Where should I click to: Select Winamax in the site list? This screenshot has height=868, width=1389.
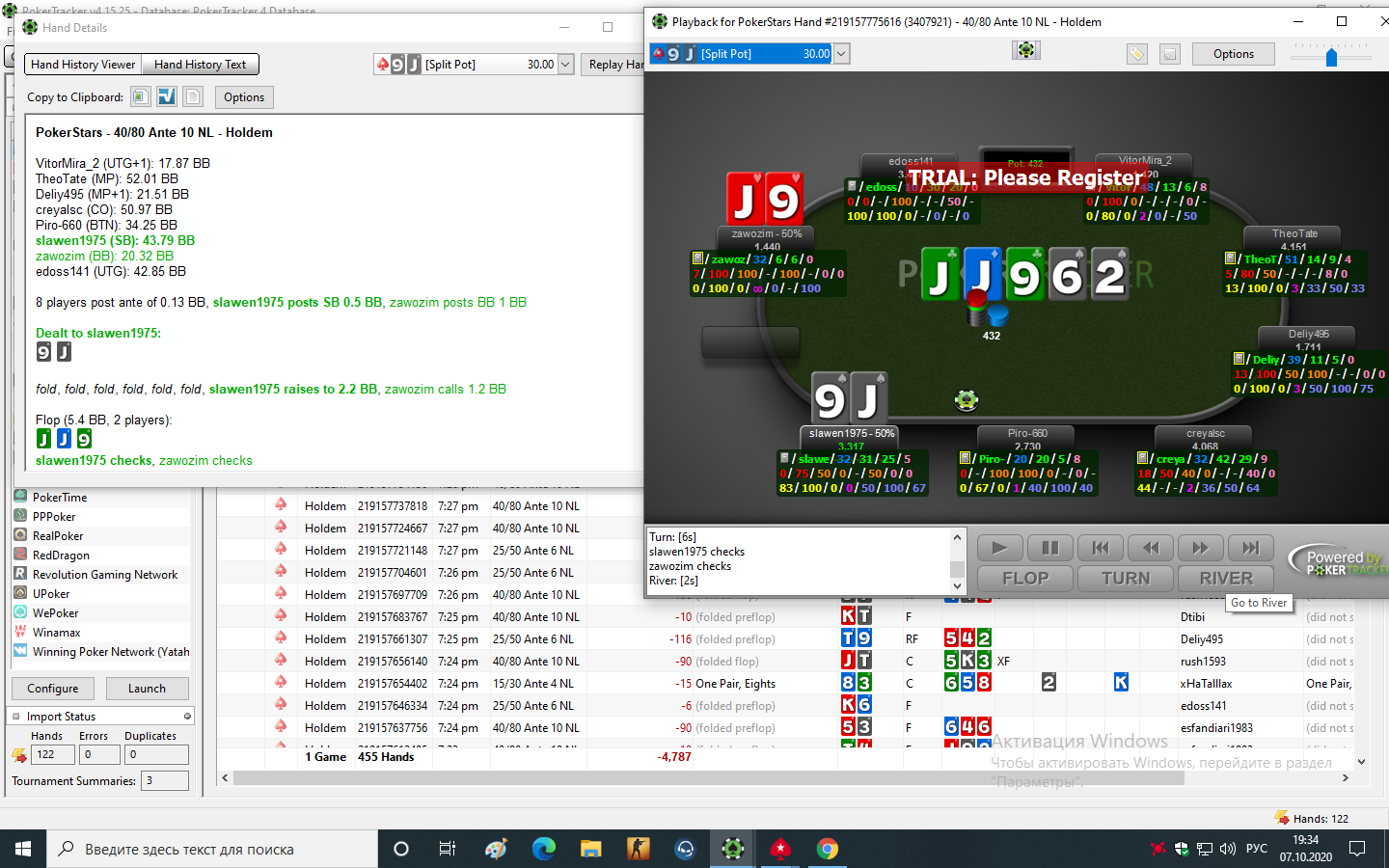point(57,633)
